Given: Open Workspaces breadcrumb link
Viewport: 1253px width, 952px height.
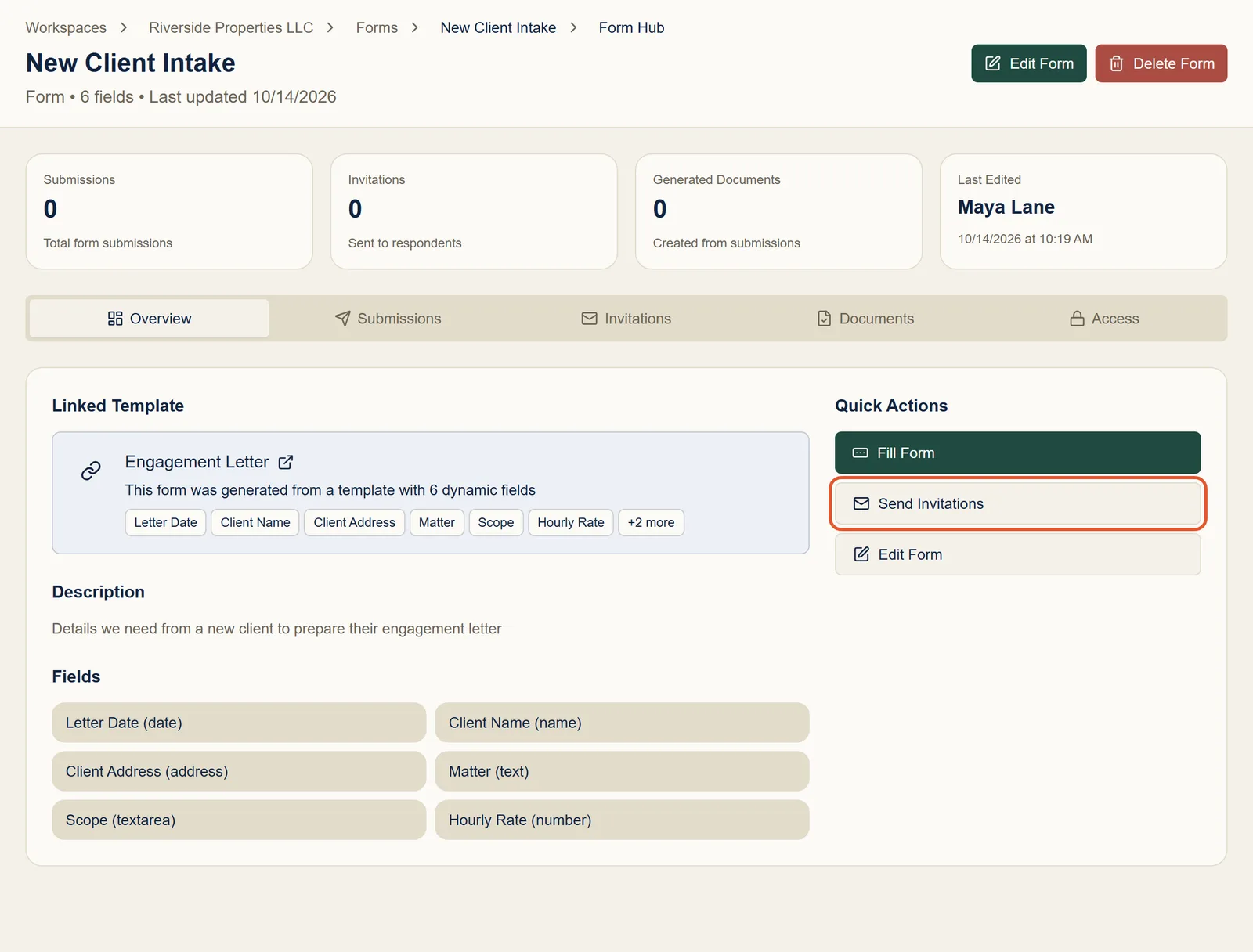Looking at the screenshot, I should [x=66, y=27].
